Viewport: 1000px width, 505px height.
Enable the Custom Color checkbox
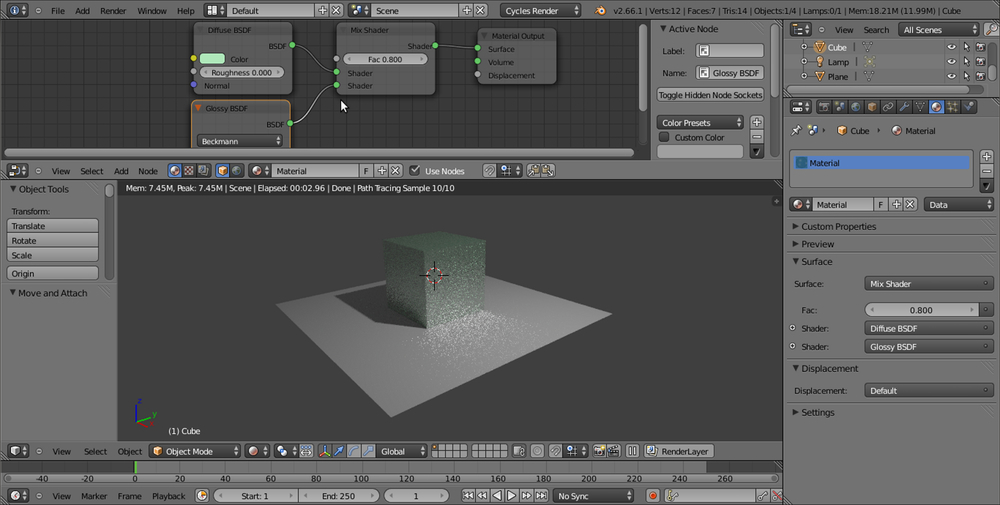(x=664, y=138)
